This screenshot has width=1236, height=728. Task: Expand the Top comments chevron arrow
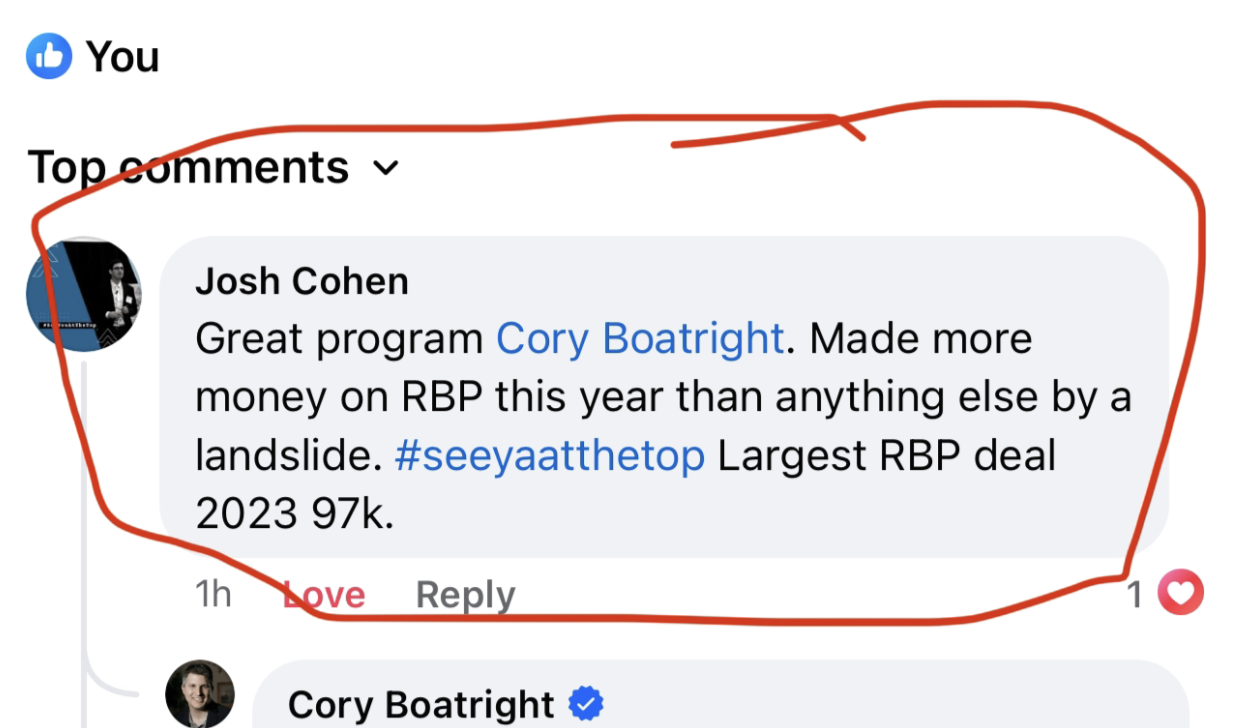(x=385, y=168)
